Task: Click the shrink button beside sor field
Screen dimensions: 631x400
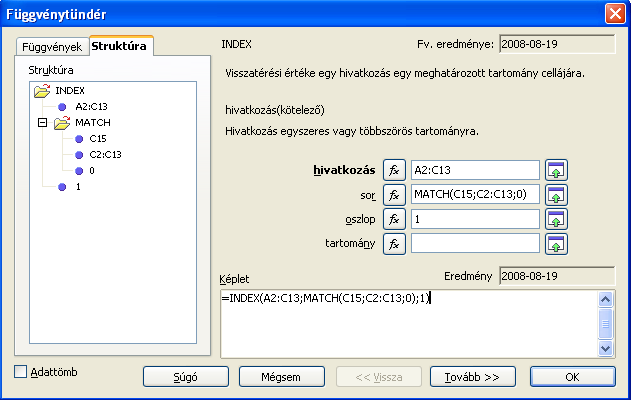Action: tap(556, 195)
